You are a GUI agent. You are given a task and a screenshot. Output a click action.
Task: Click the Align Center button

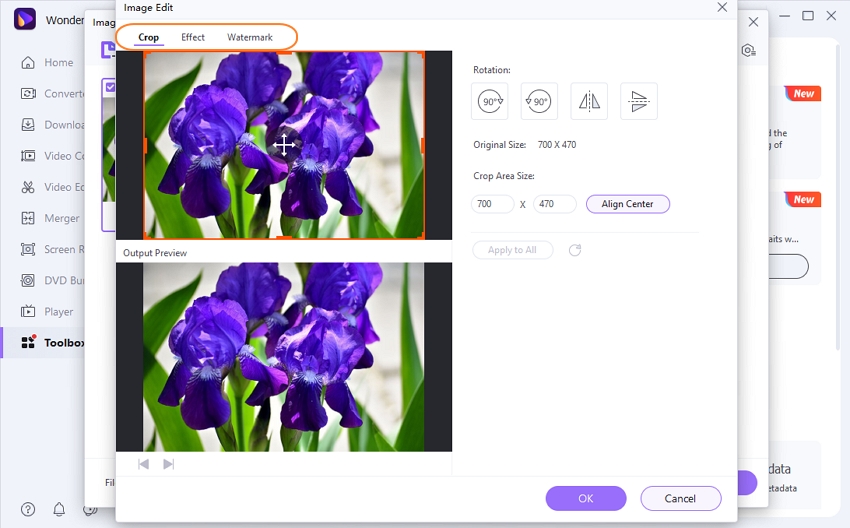[628, 204]
